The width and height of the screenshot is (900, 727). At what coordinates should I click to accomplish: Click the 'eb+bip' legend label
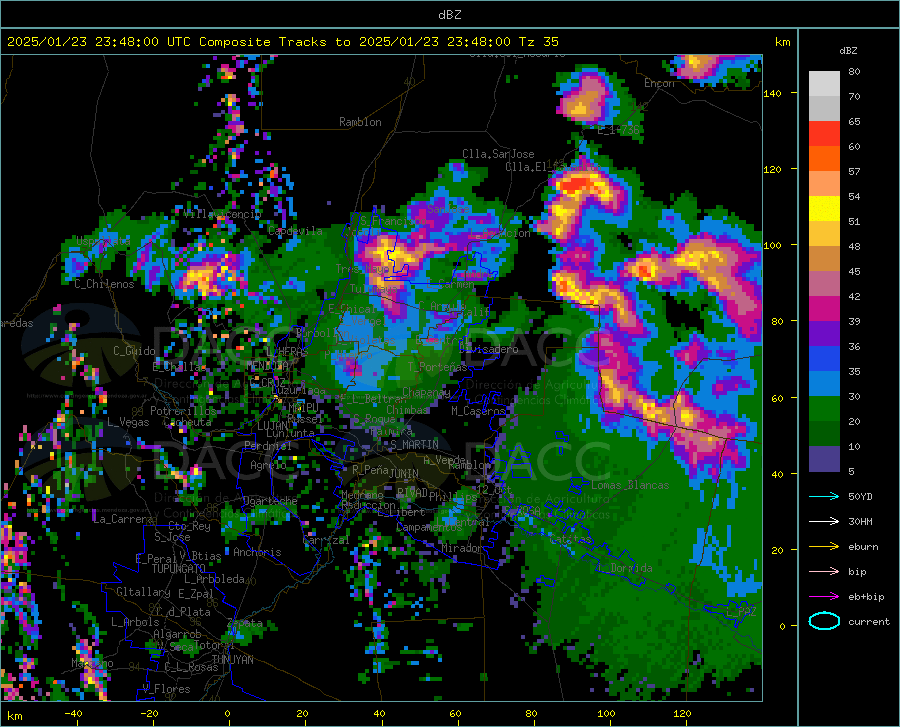pos(866,597)
